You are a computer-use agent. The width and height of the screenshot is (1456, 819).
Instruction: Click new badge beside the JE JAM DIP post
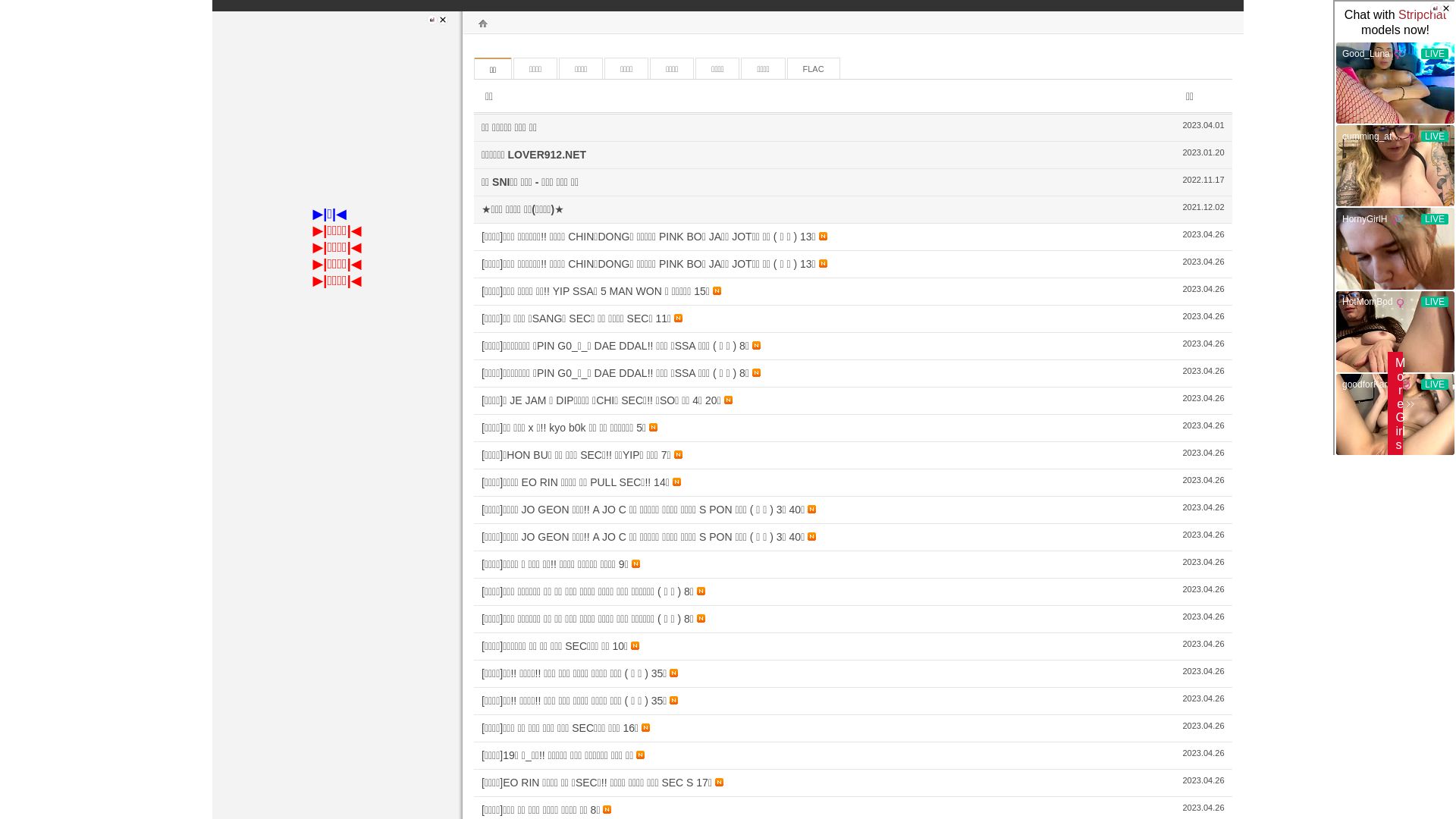(x=728, y=400)
